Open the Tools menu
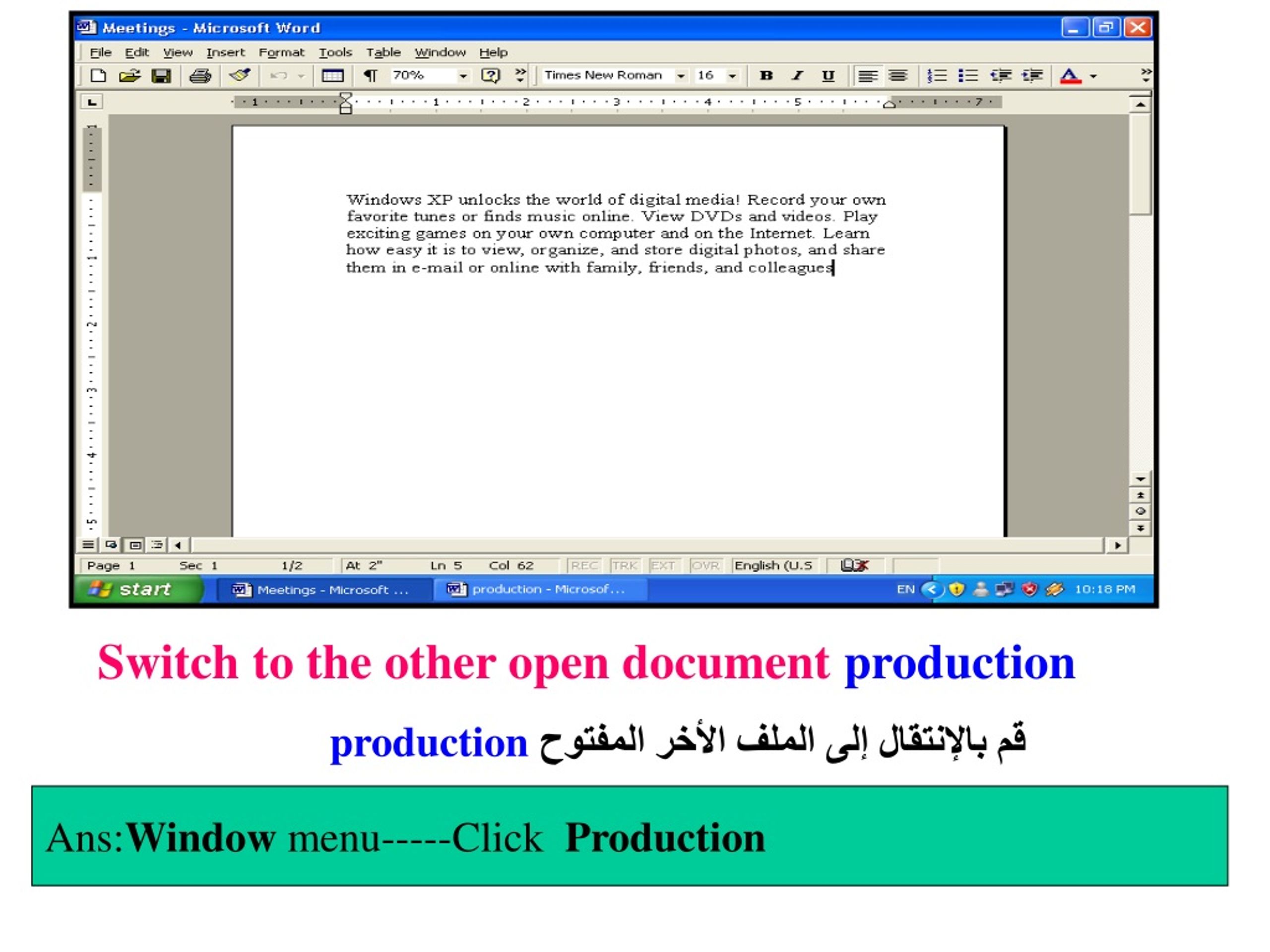This screenshot has height=952, width=1270. (335, 52)
